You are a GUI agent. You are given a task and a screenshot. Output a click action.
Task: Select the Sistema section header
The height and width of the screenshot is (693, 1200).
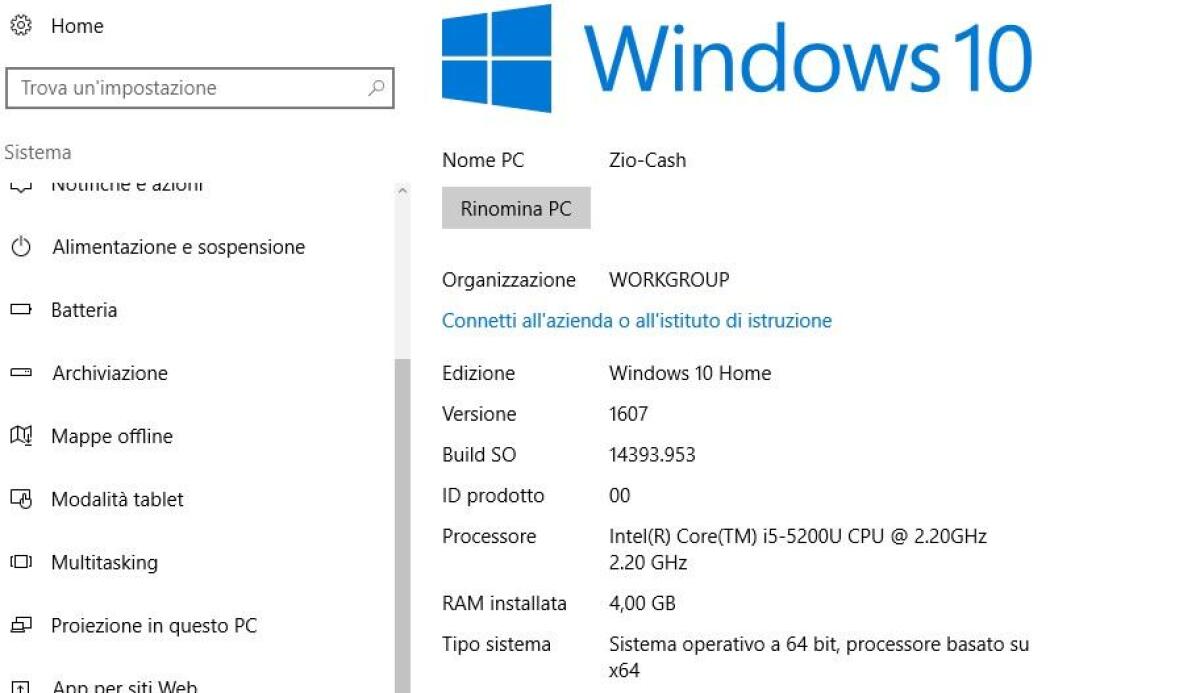pyautogui.click(x=37, y=152)
